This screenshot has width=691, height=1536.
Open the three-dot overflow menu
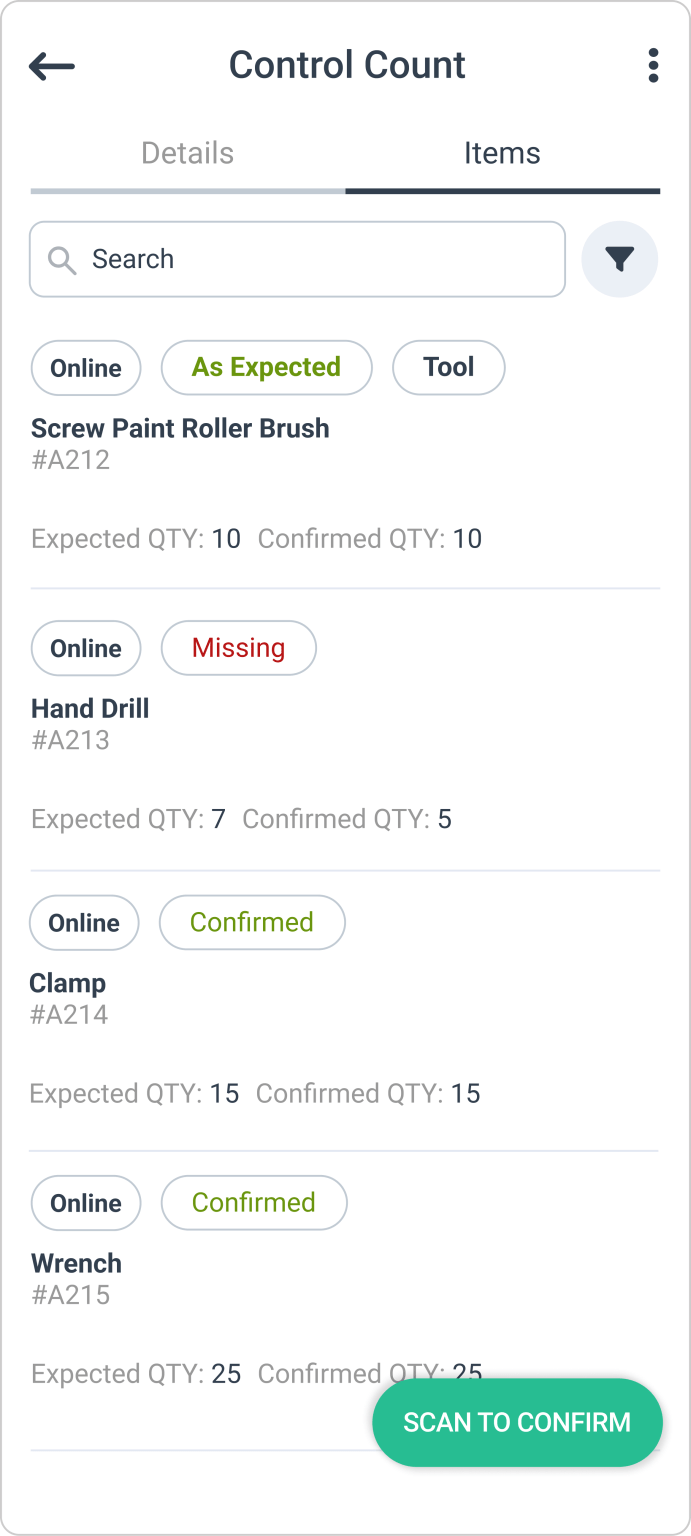click(653, 66)
